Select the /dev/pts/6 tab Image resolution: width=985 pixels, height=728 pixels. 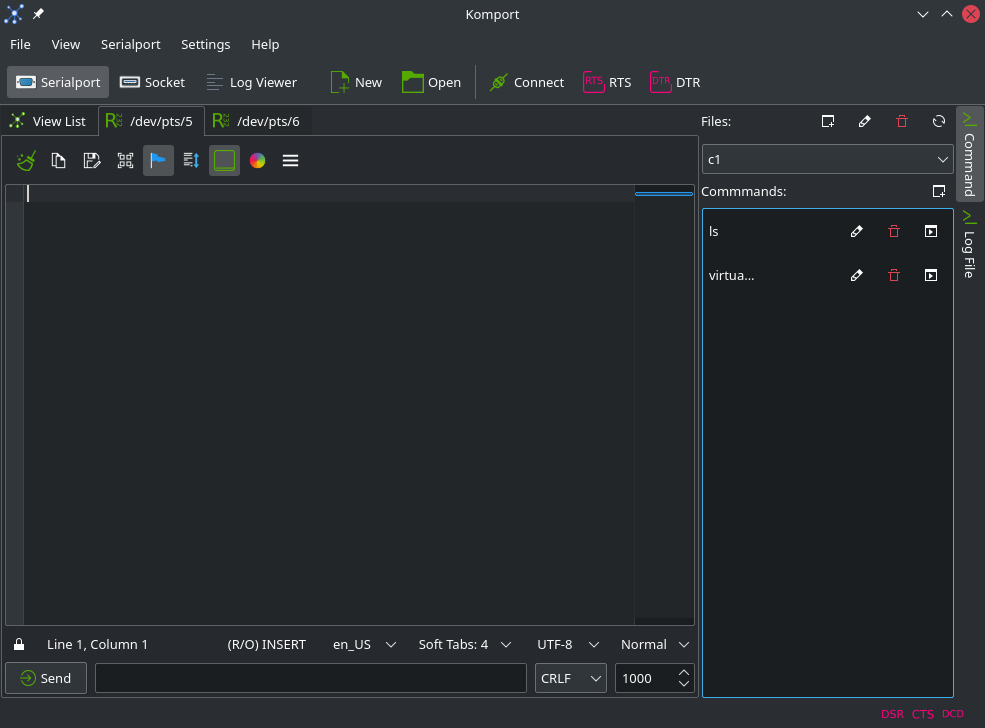coord(258,121)
